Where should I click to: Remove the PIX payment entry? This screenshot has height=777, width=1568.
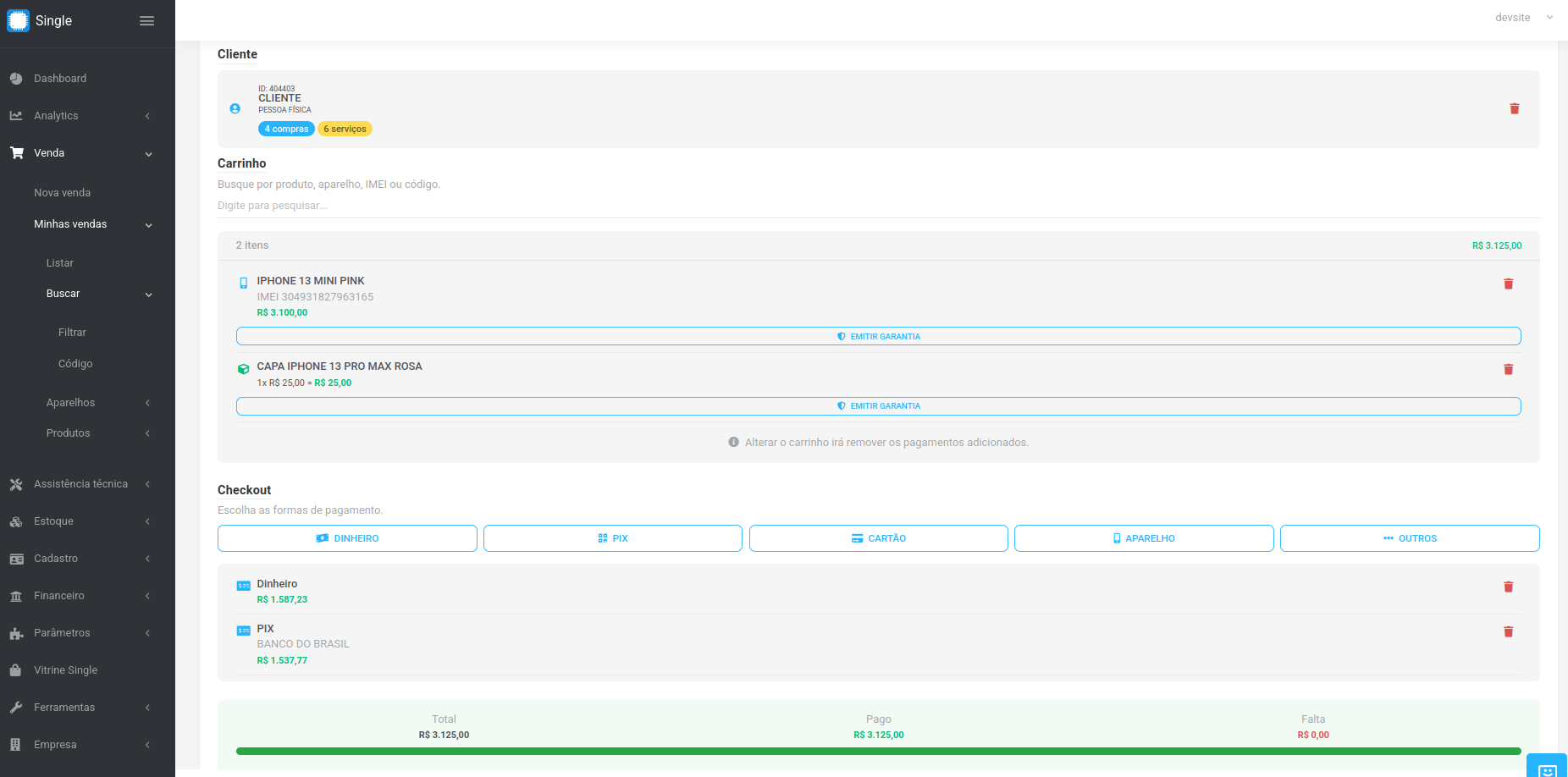(1508, 631)
